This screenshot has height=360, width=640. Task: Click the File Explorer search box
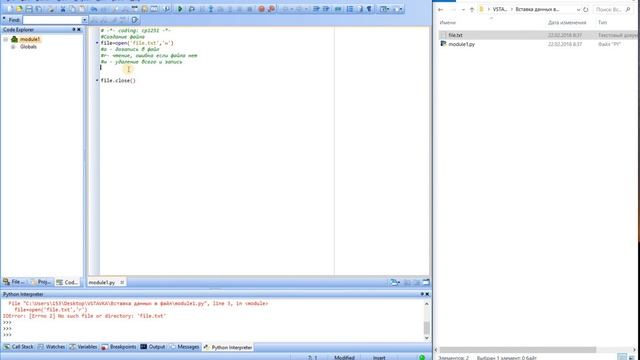(x=613, y=9)
